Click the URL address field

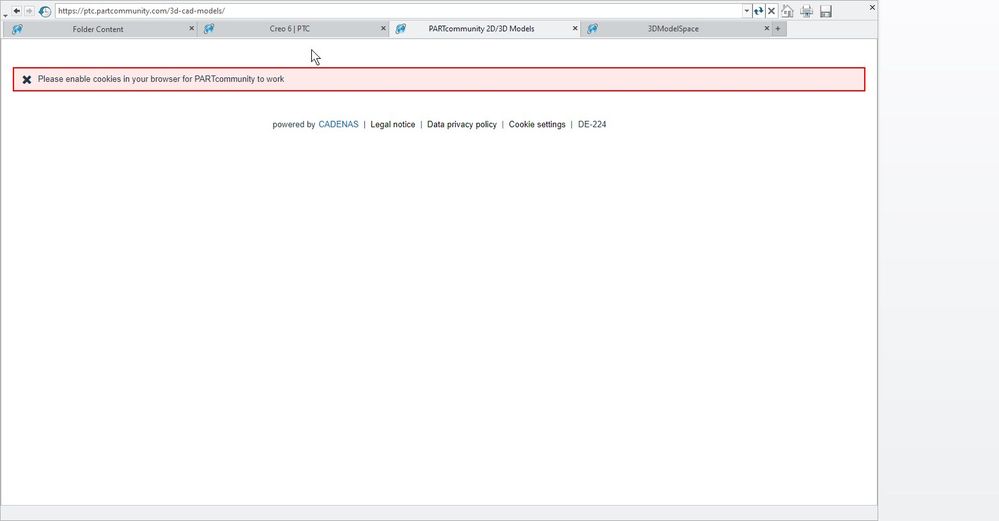coord(398,11)
